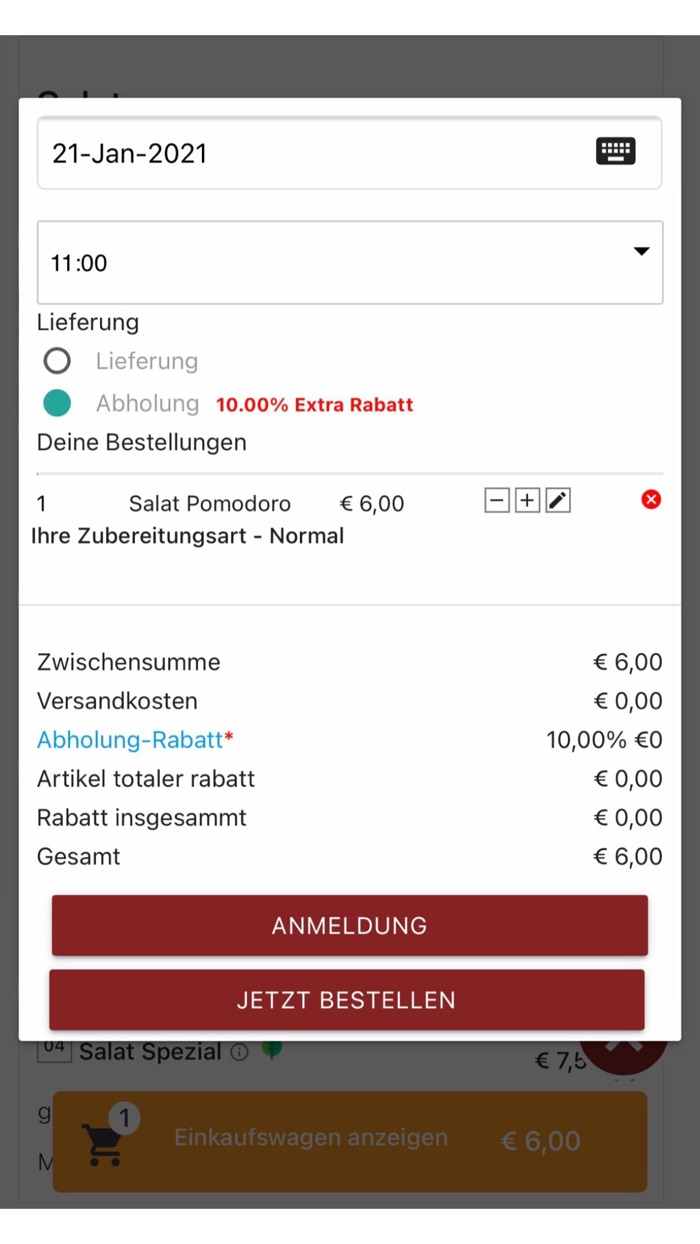Remove Salat Pomodoro with red delete icon
700x1244 pixels.
651,499
